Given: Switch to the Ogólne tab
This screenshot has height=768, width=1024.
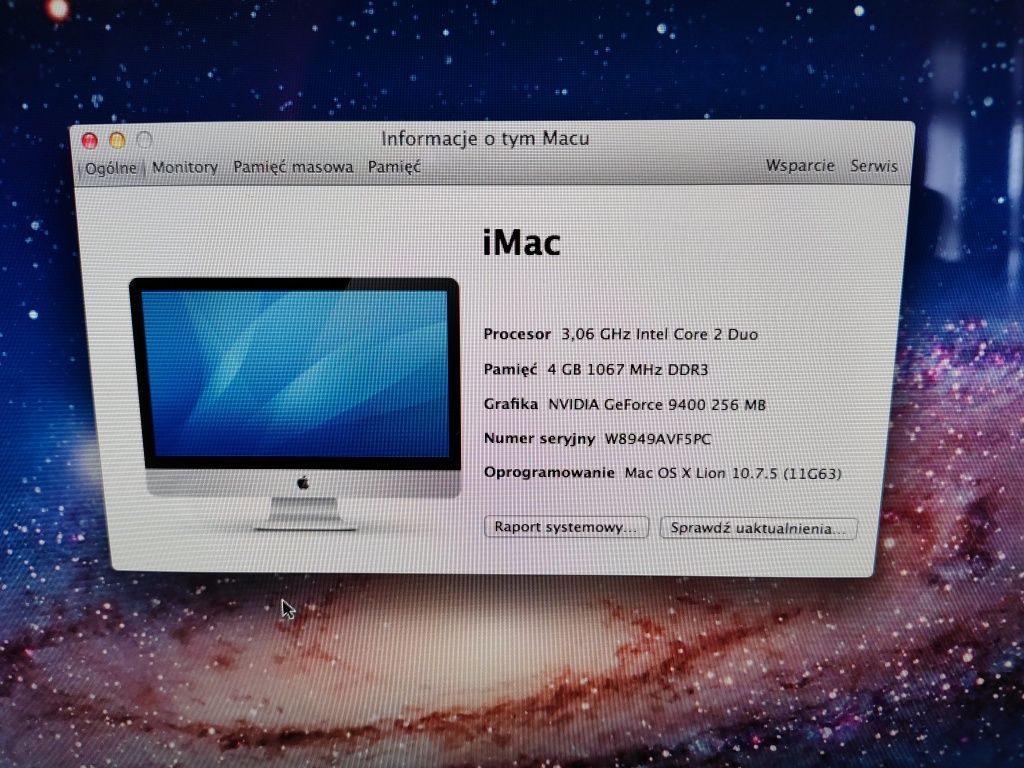Looking at the screenshot, I should [110, 168].
